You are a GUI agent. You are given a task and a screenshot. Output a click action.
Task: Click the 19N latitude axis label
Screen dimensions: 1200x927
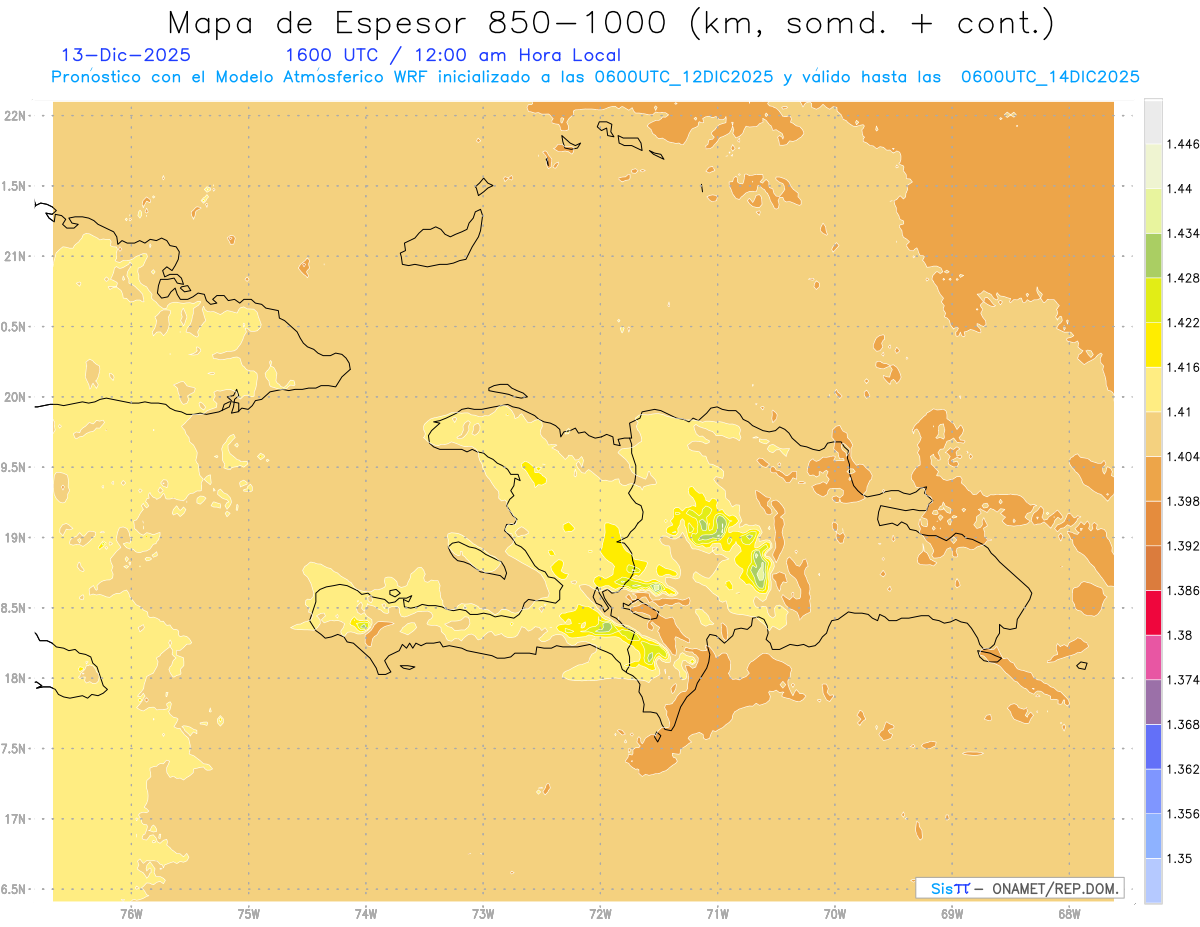coord(16,538)
